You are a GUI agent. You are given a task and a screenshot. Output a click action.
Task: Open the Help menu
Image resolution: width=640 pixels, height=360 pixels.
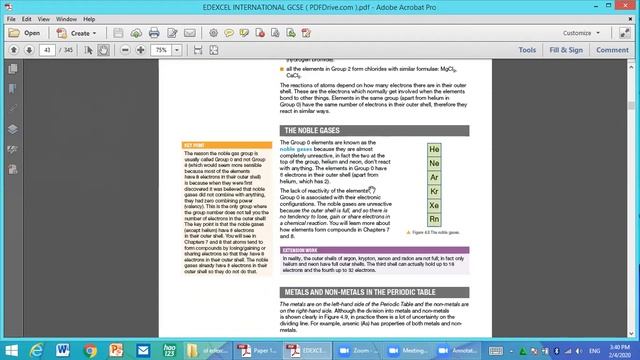(x=89, y=19)
